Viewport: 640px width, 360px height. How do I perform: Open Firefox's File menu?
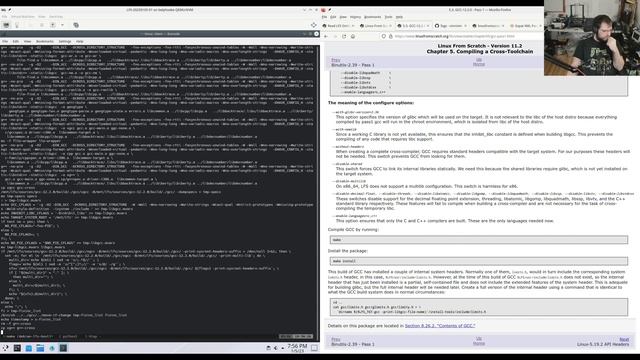coord(324,17)
